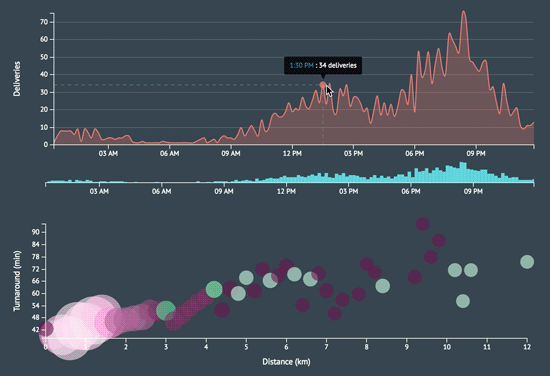This screenshot has height=376, width=550.
Task: Select the 09 AM tick on the main chart
Action: (x=231, y=154)
